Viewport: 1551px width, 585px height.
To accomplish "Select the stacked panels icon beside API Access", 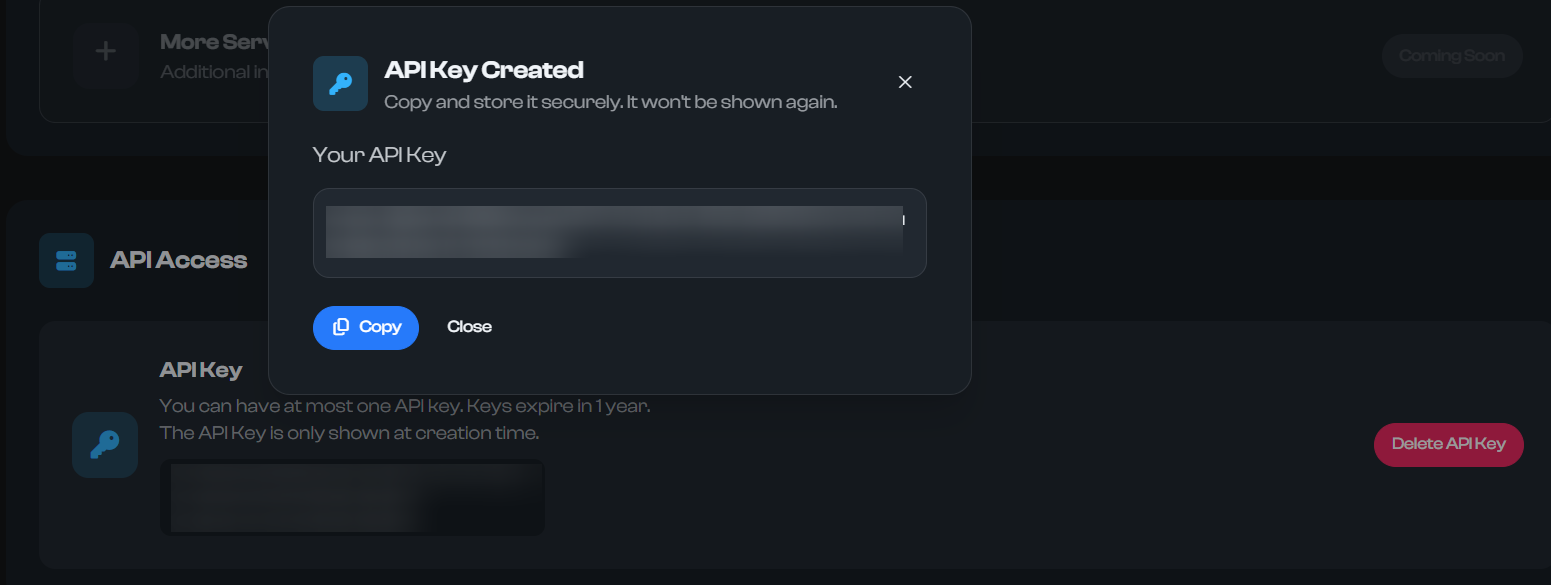I will (66, 260).
